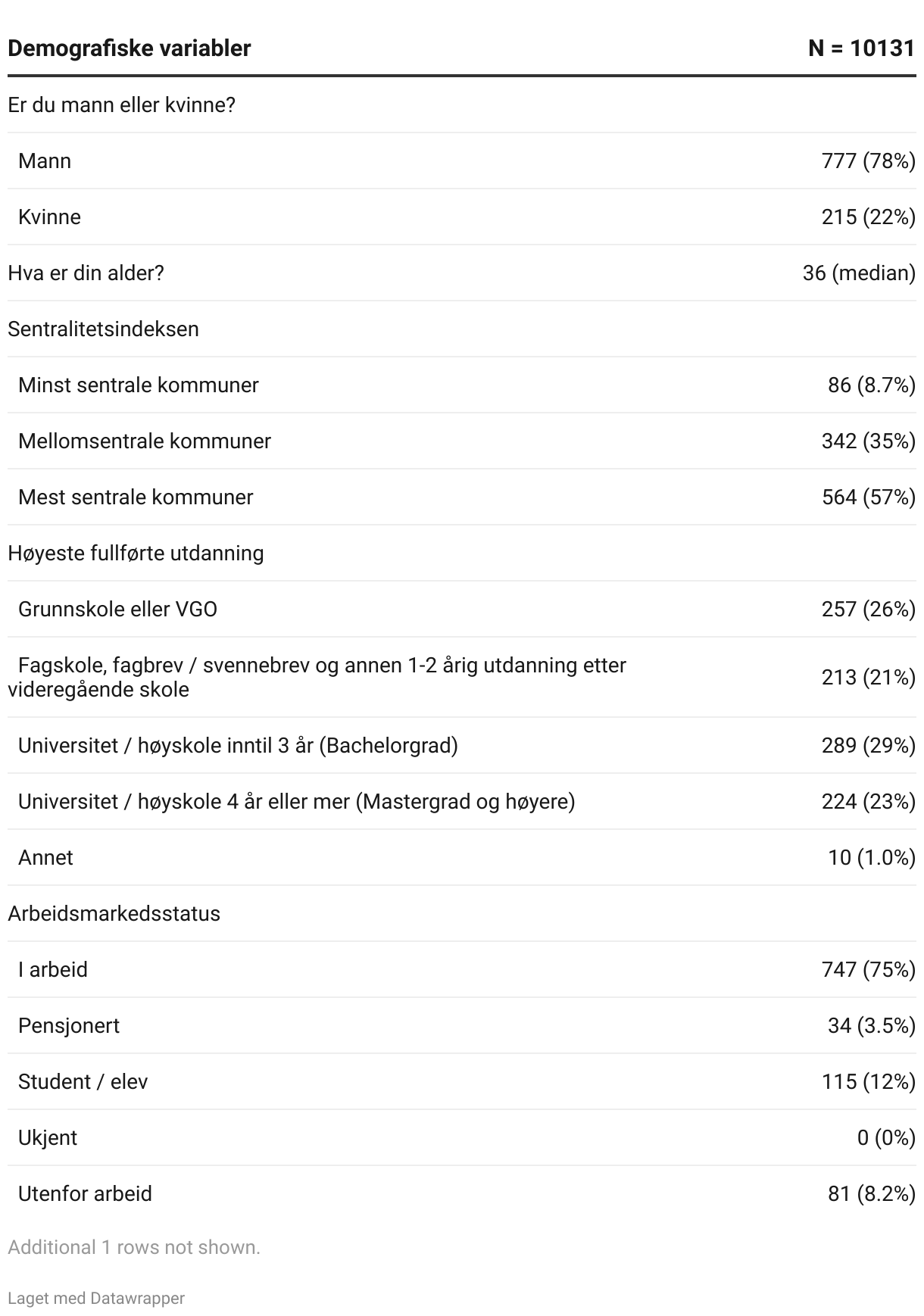Image resolution: width=924 pixels, height=1316 pixels.
Task: Click the "Demografiske variabler" column header
Action: [x=129, y=48]
